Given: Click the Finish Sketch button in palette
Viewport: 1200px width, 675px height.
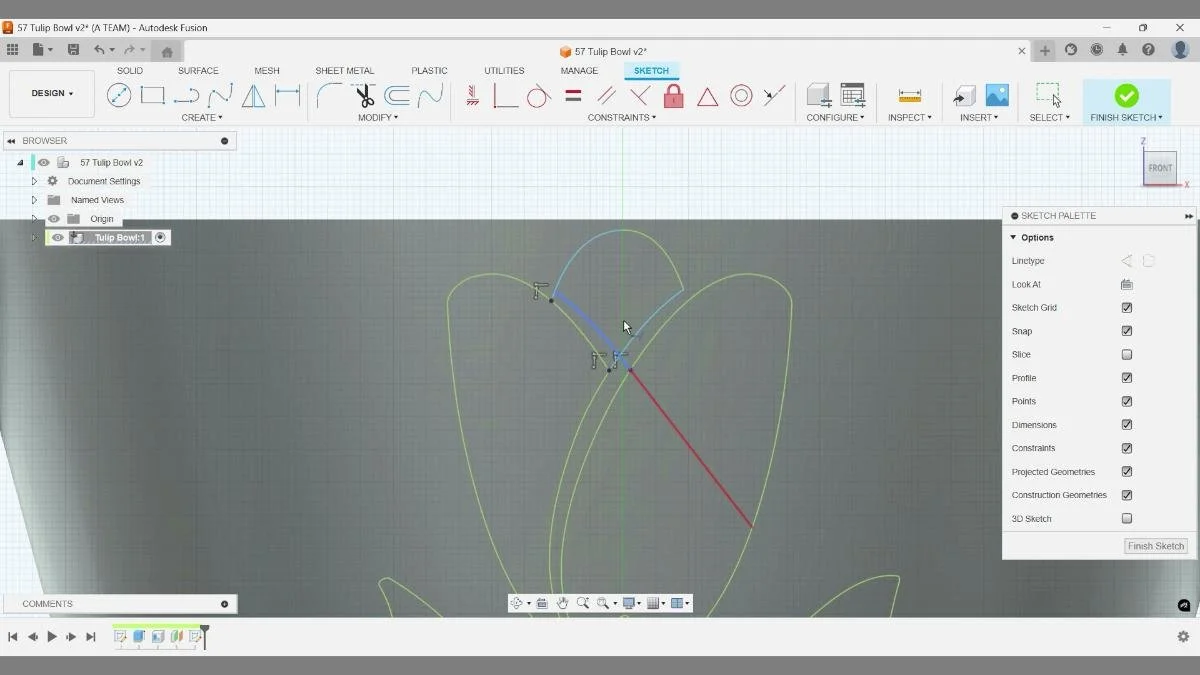Looking at the screenshot, I should (1155, 546).
